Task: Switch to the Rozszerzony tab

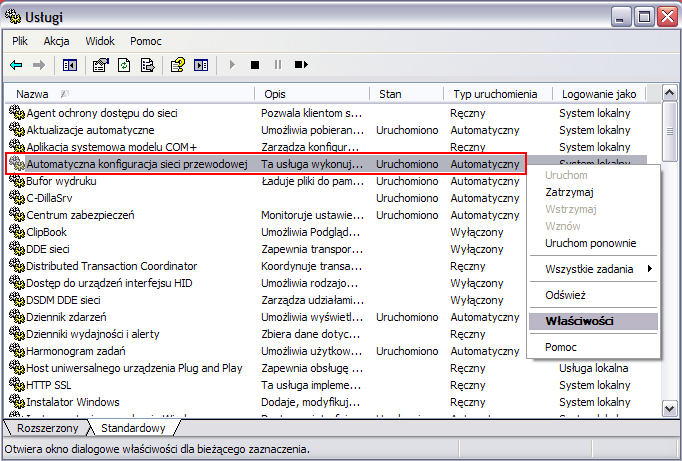Action: (x=46, y=428)
